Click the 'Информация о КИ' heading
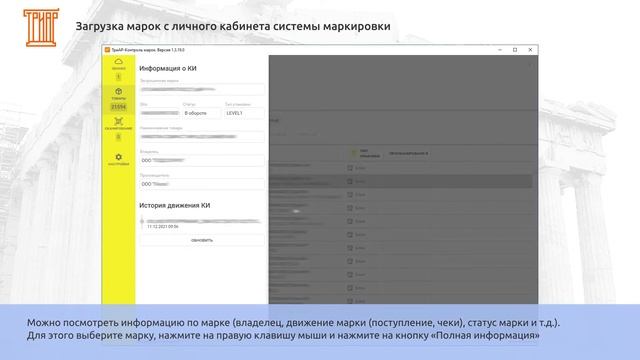 (168, 68)
